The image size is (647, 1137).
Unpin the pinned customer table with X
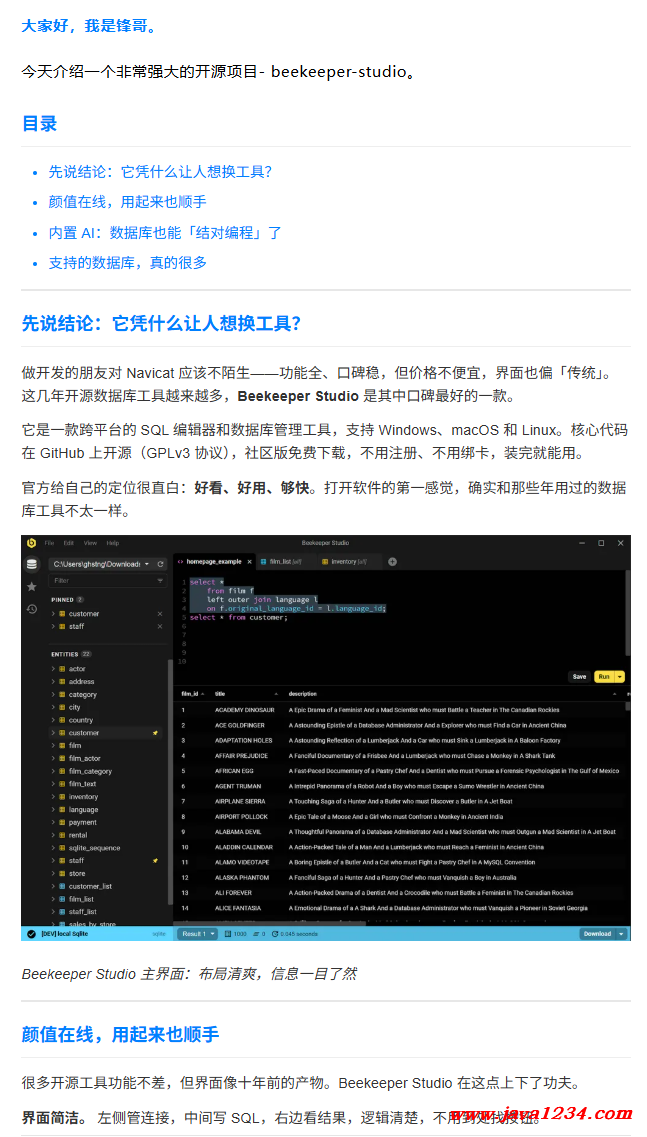(160, 614)
